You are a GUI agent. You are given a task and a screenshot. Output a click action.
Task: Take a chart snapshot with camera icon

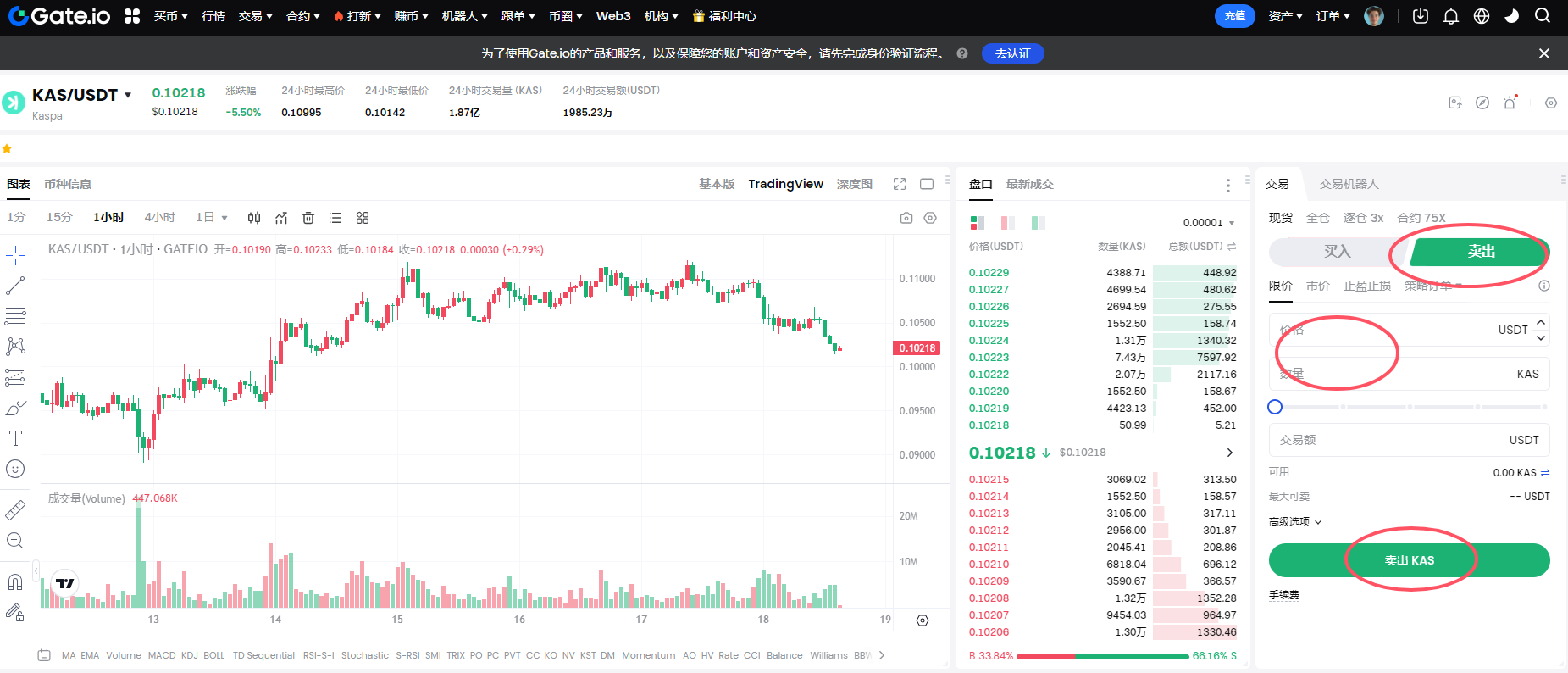906,218
